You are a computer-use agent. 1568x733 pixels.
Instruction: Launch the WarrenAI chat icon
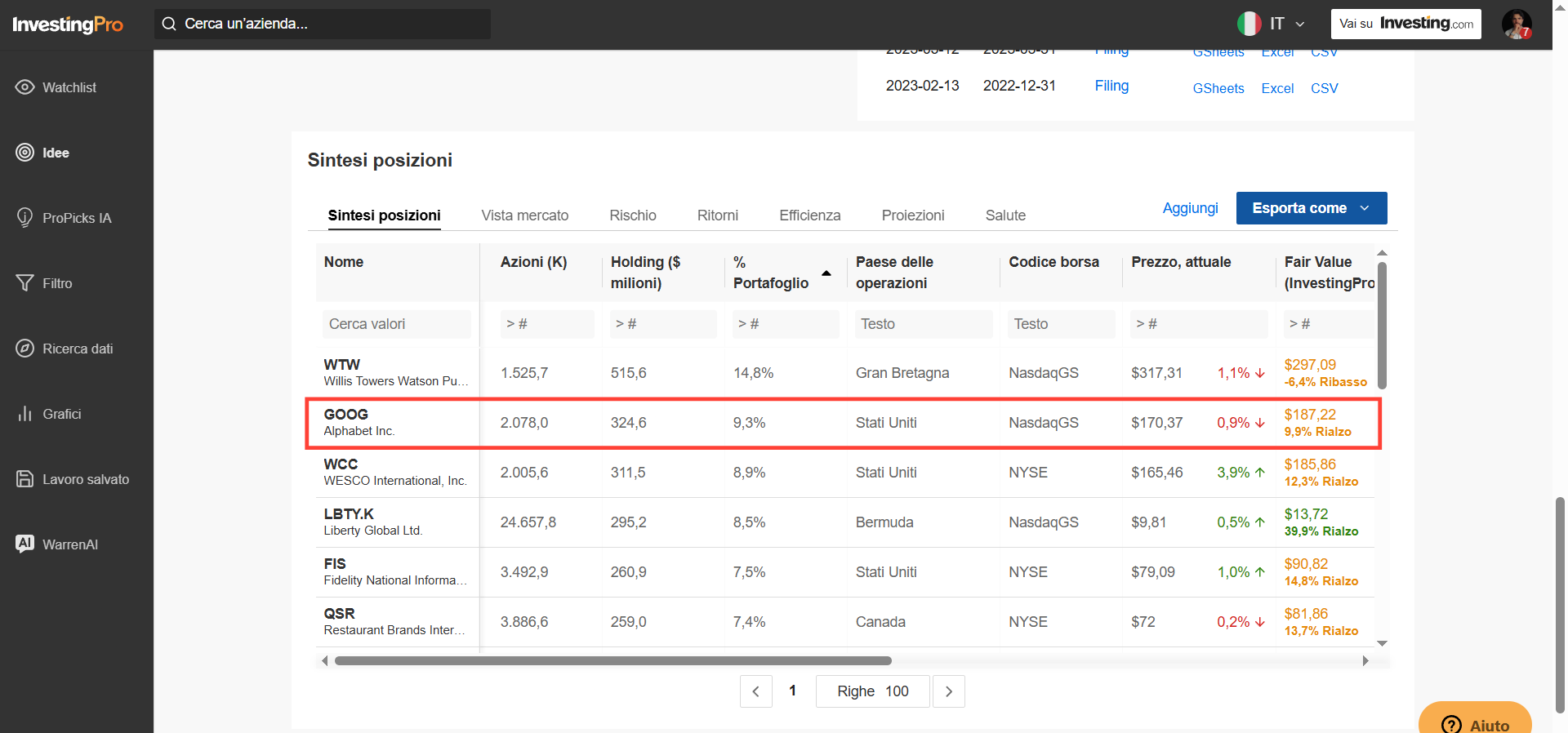point(25,544)
